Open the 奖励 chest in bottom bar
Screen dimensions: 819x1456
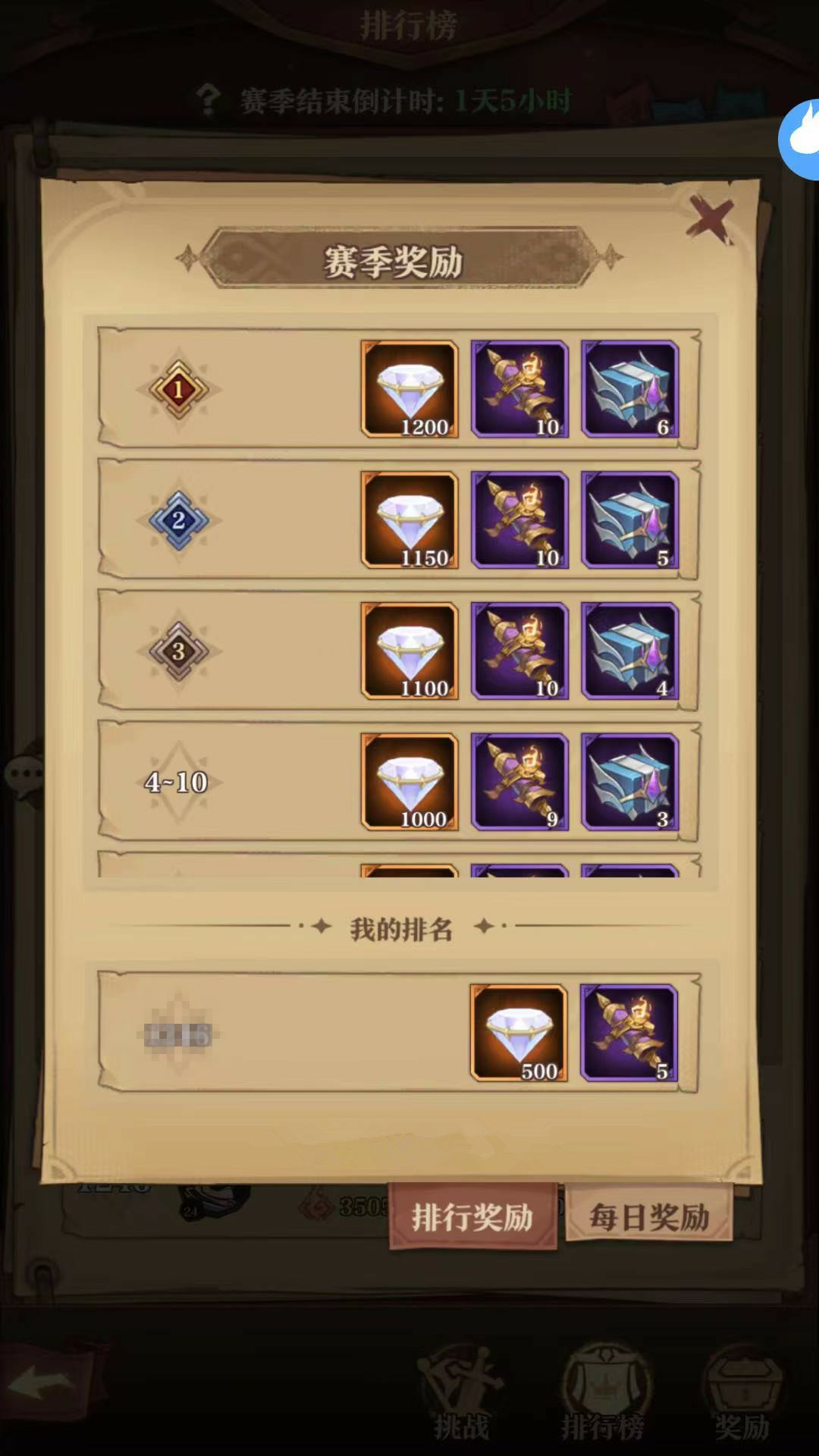(x=742, y=1393)
